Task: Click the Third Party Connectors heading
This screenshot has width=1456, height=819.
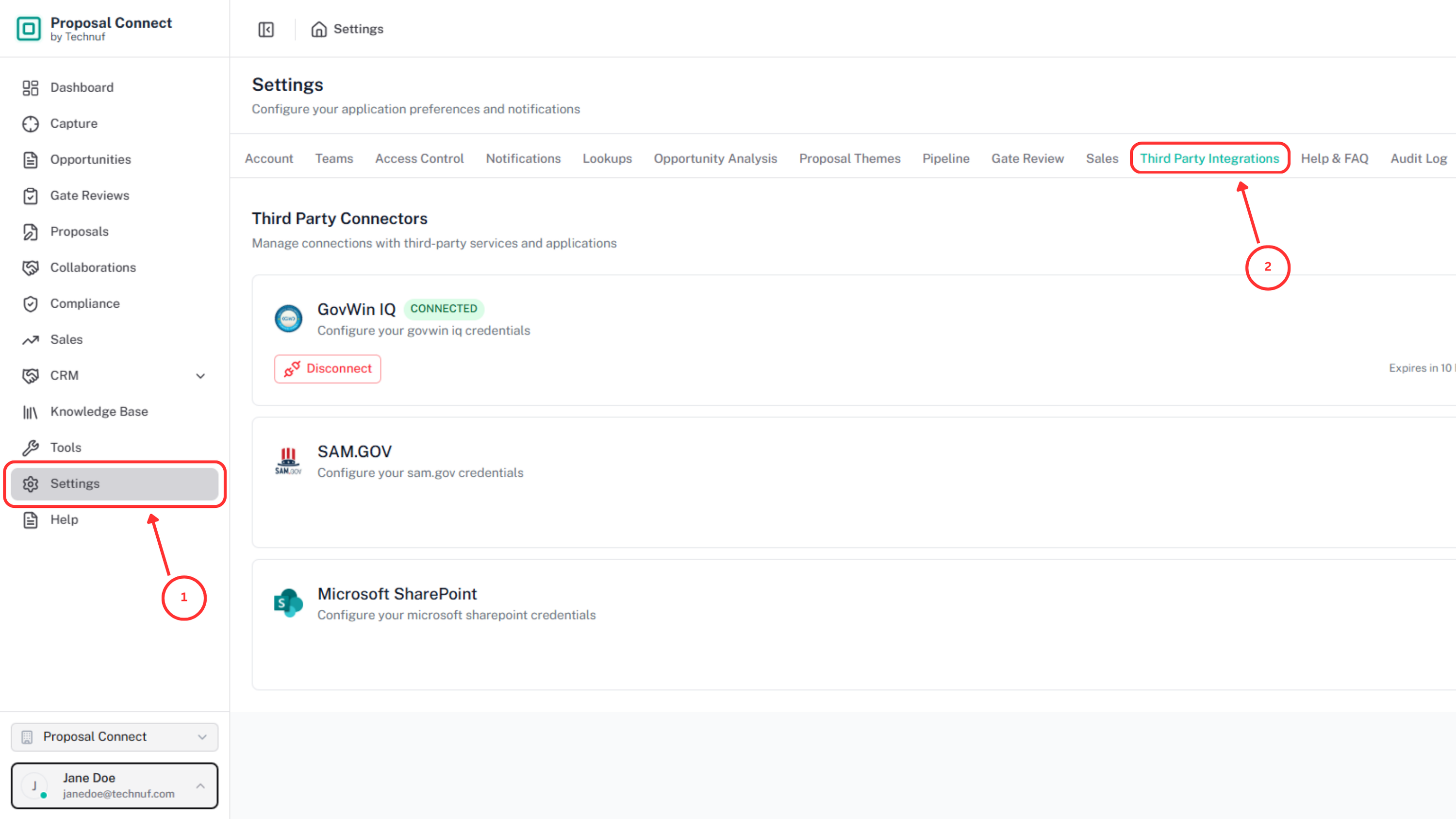Action: pos(339,219)
